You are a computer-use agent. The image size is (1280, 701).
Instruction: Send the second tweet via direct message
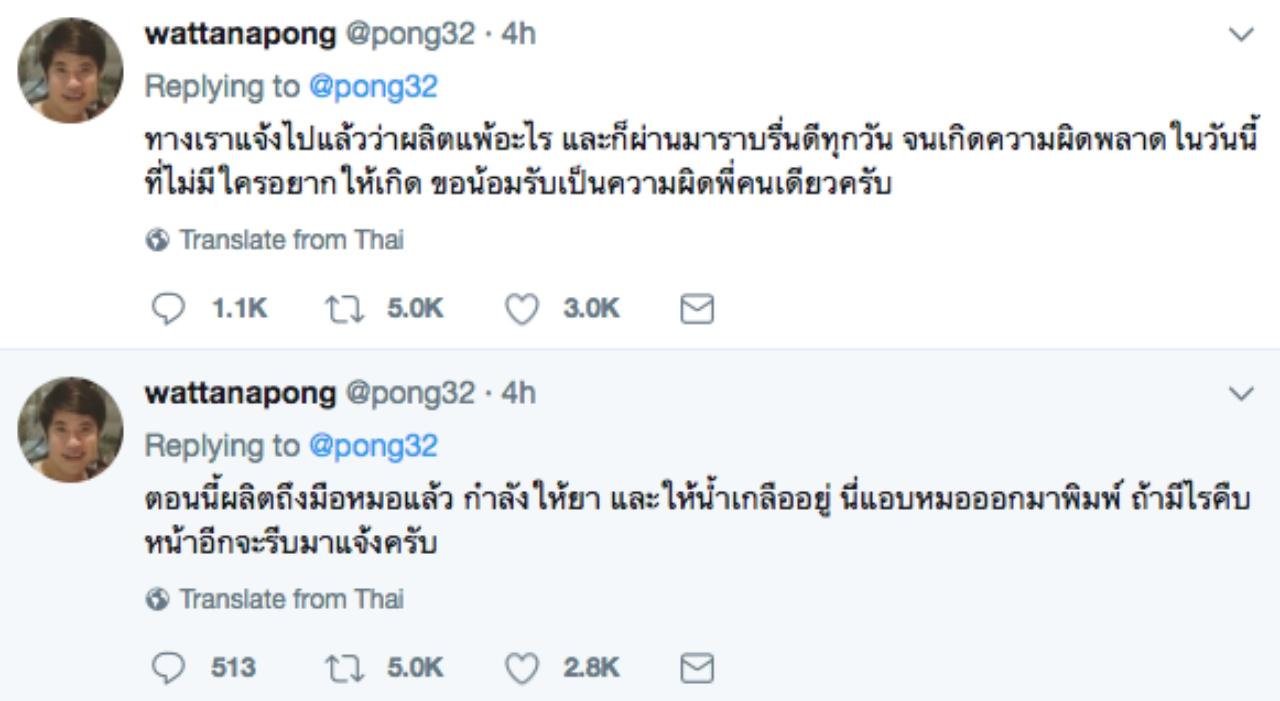tap(696, 667)
